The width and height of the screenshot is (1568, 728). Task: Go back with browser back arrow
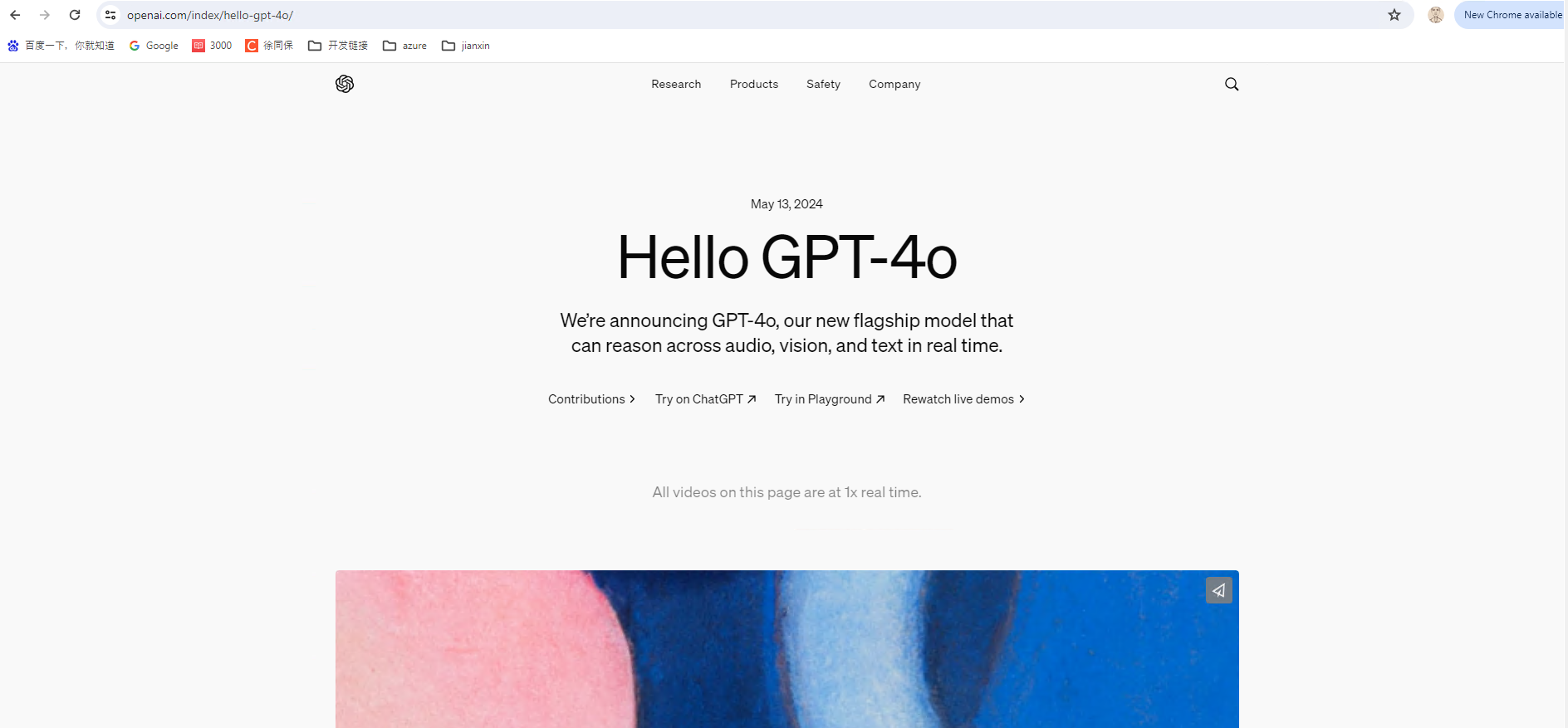coord(15,15)
